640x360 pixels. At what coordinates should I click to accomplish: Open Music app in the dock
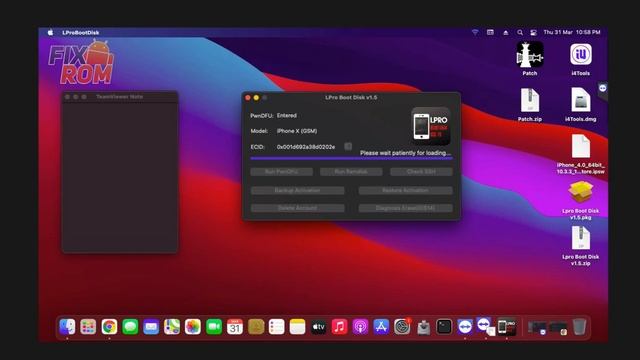[339, 327]
